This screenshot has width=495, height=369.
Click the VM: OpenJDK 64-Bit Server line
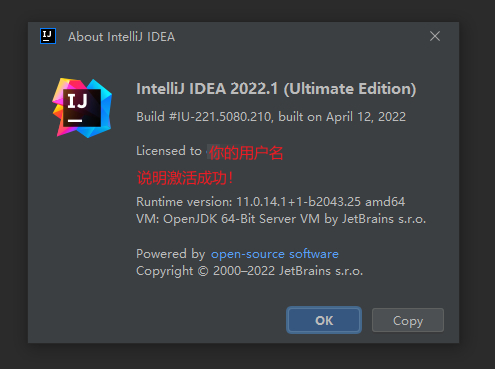pyautogui.click(x=281, y=219)
